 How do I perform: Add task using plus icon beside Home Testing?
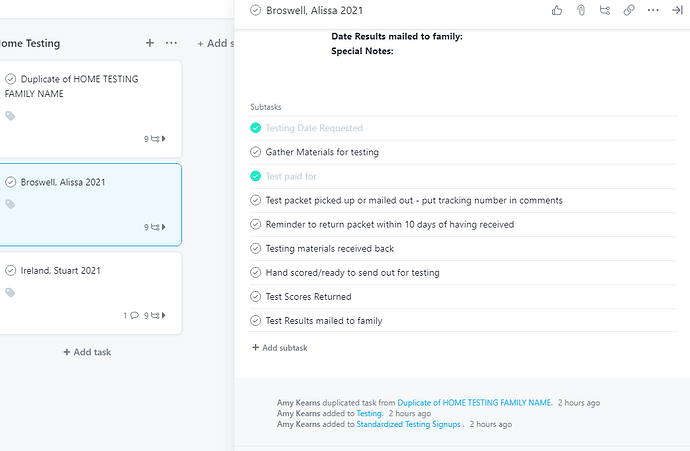pos(150,43)
